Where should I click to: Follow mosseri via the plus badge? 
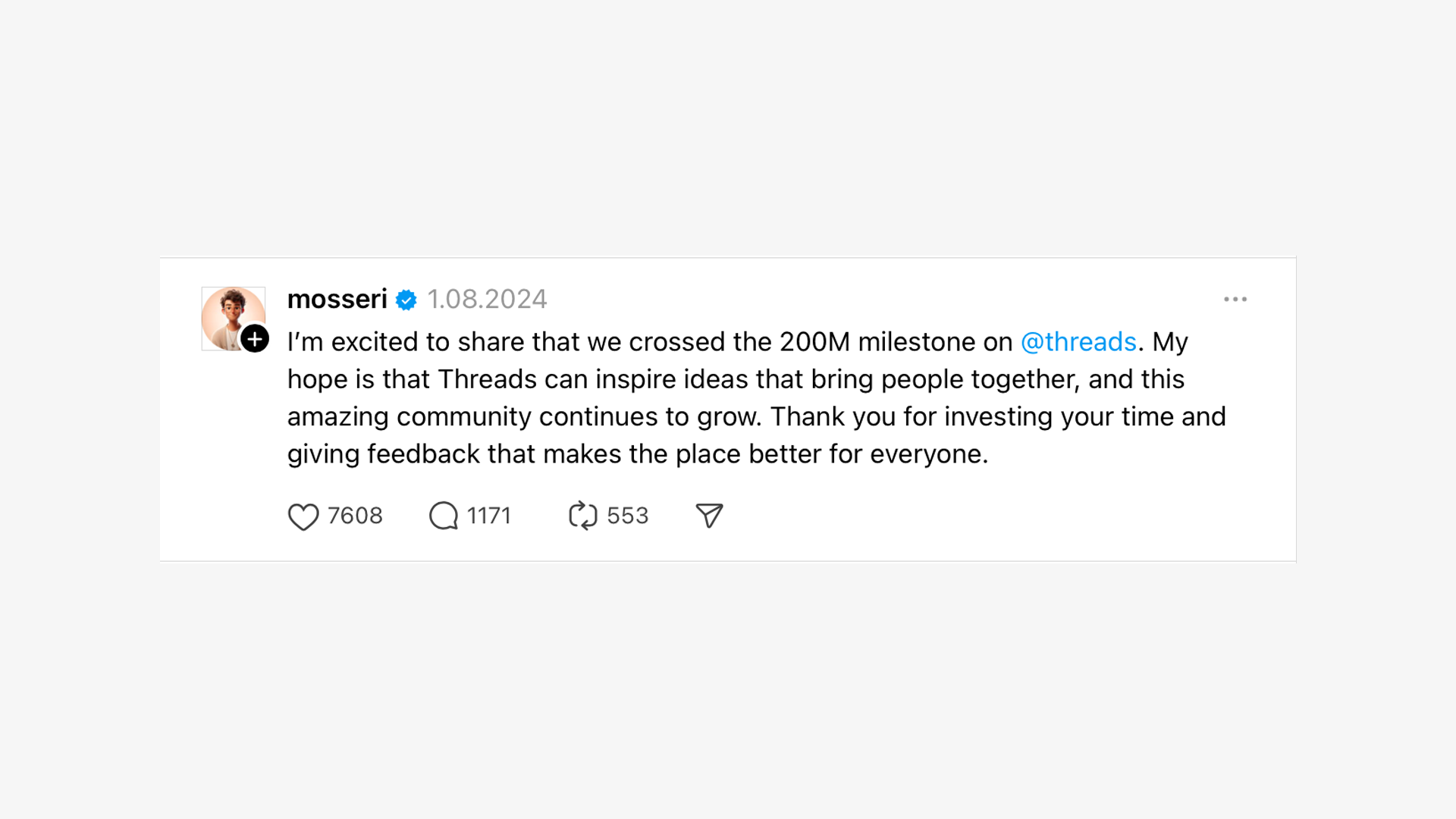point(255,338)
